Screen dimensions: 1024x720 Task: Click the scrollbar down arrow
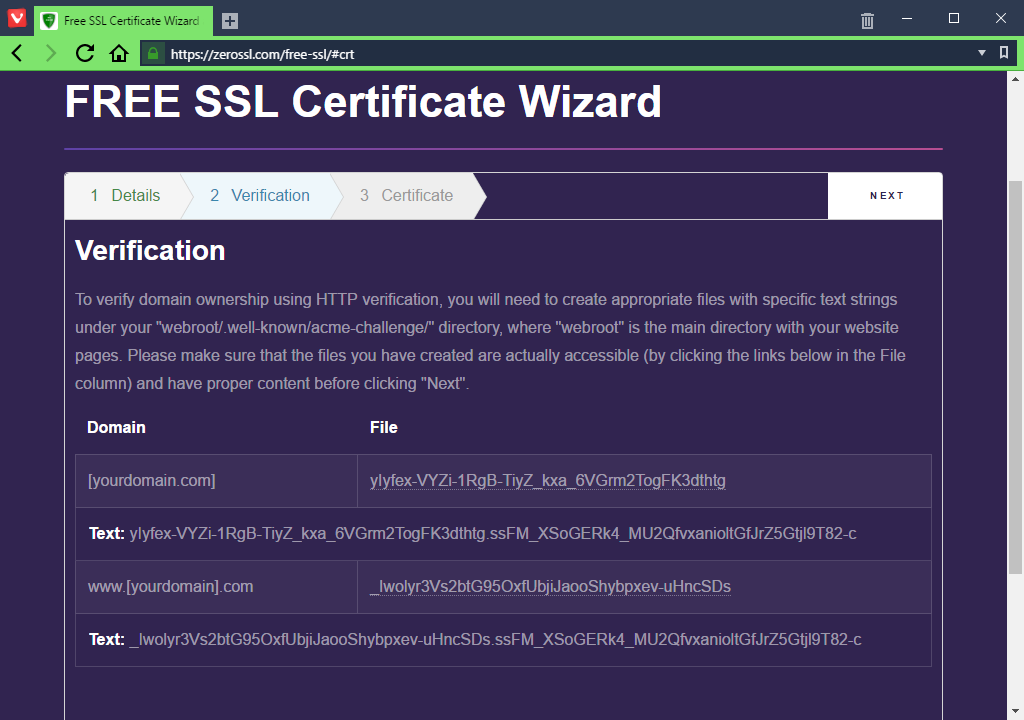coord(1015,711)
